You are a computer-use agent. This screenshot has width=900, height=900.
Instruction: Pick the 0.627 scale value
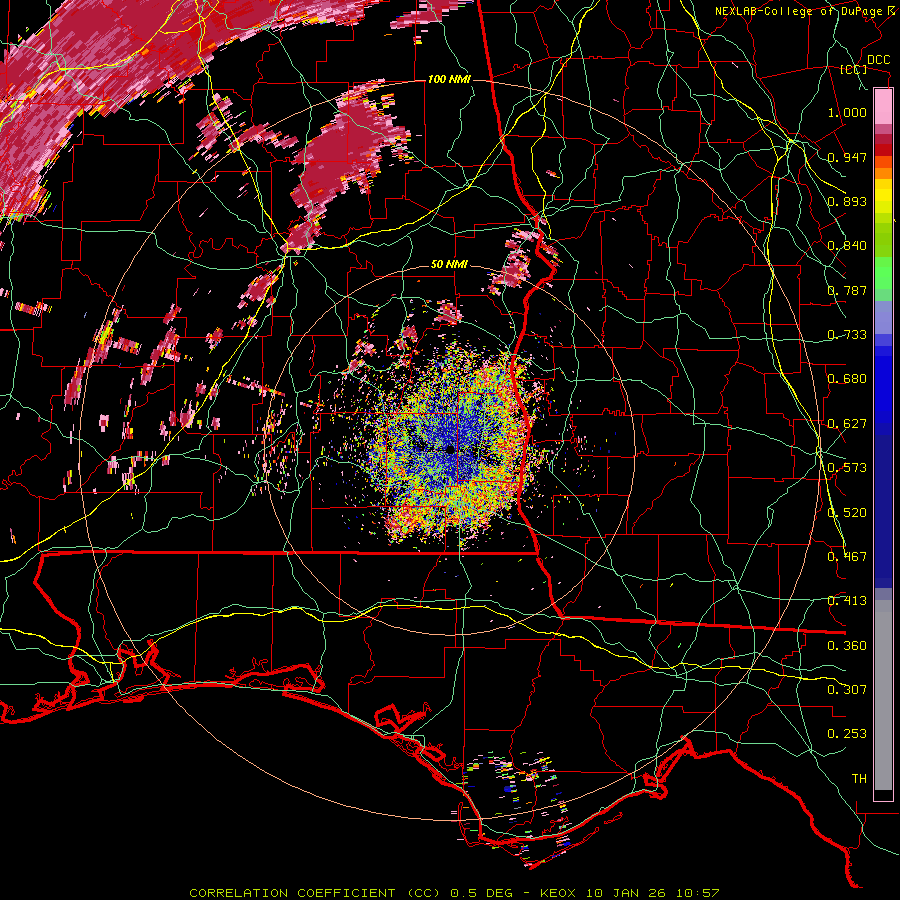pos(847,424)
